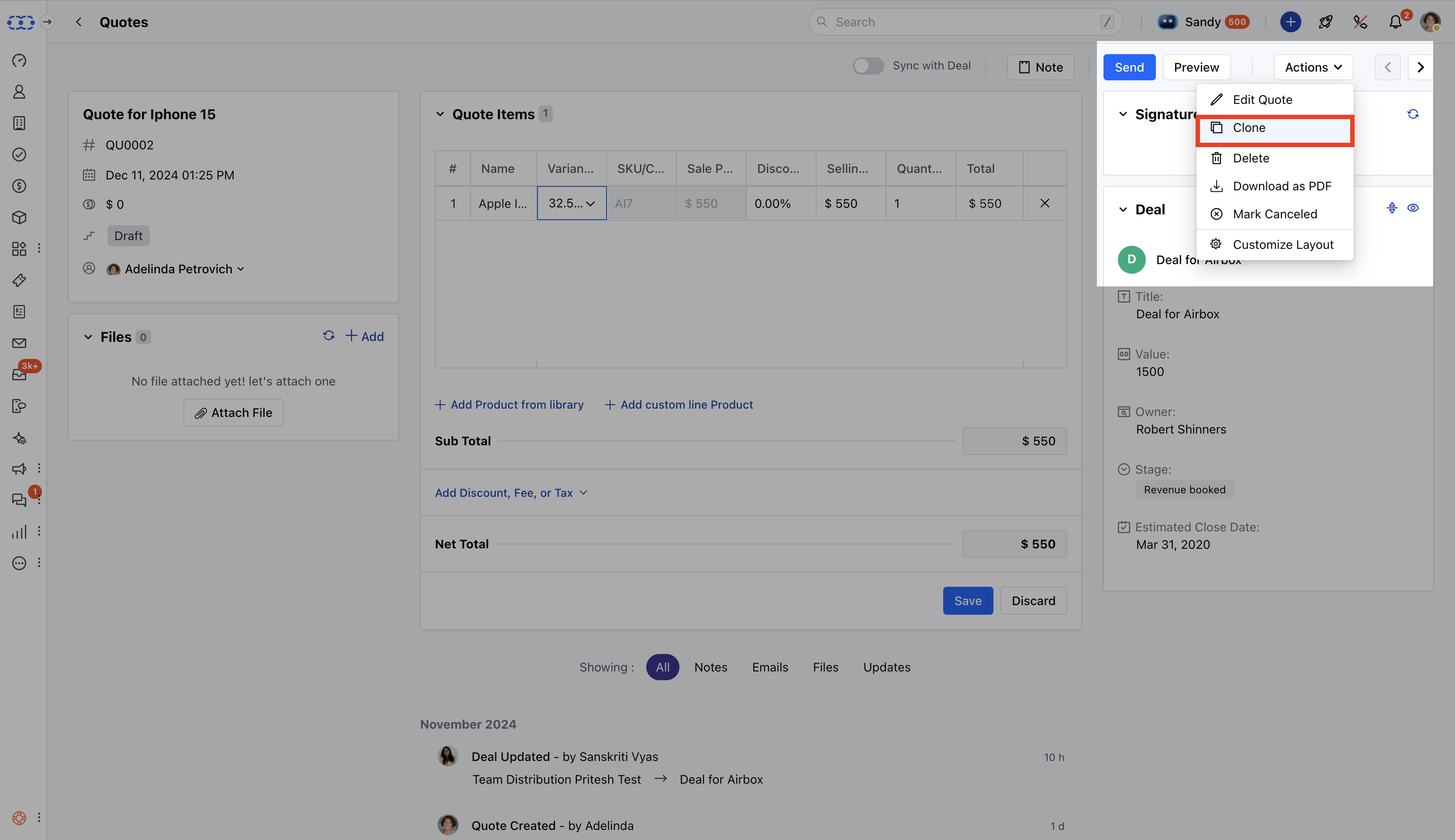The width and height of the screenshot is (1455, 840).
Task: Open Products cube icon in sidebar
Action: (19, 217)
